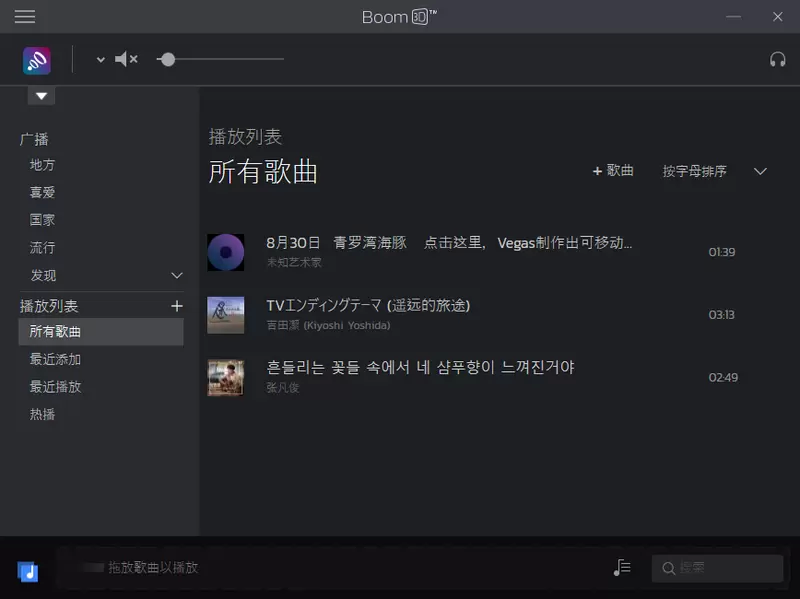Click the blue music note player icon
Viewport: 800px width, 599px height.
coord(28,572)
